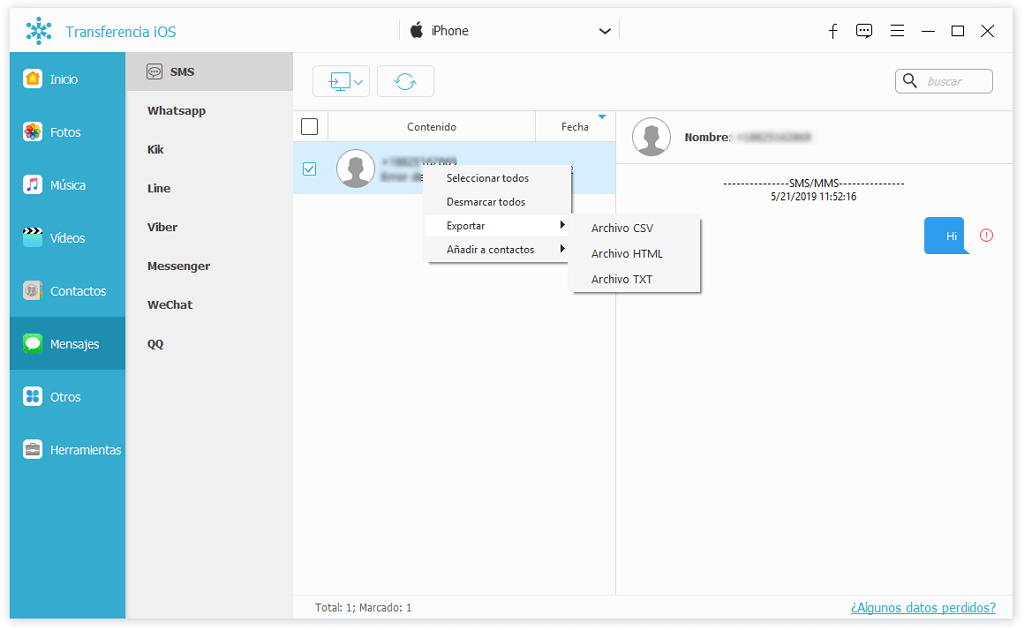Open the Vídeos section

tap(67, 238)
